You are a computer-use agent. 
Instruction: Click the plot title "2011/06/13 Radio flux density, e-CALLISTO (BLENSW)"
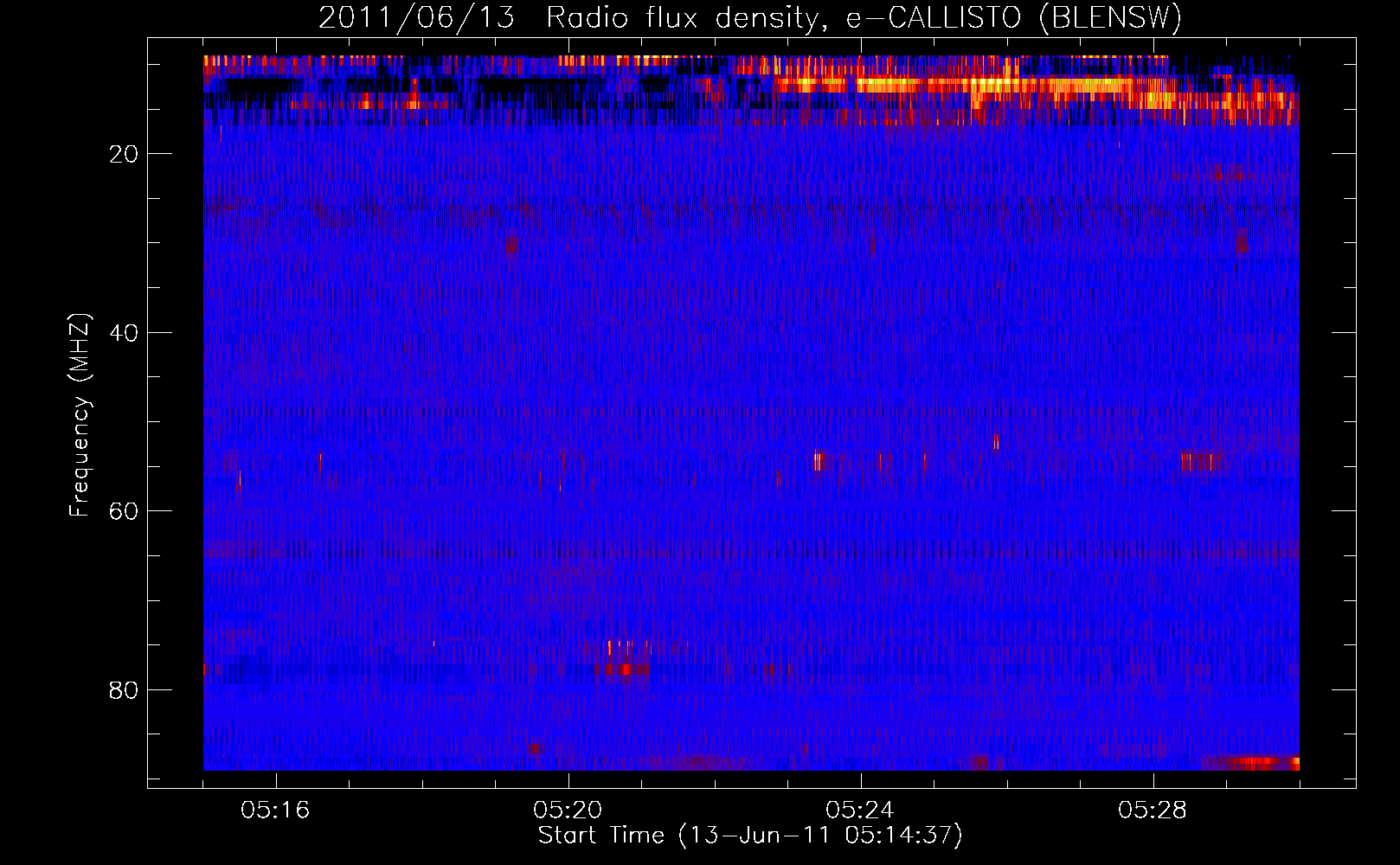click(750, 18)
